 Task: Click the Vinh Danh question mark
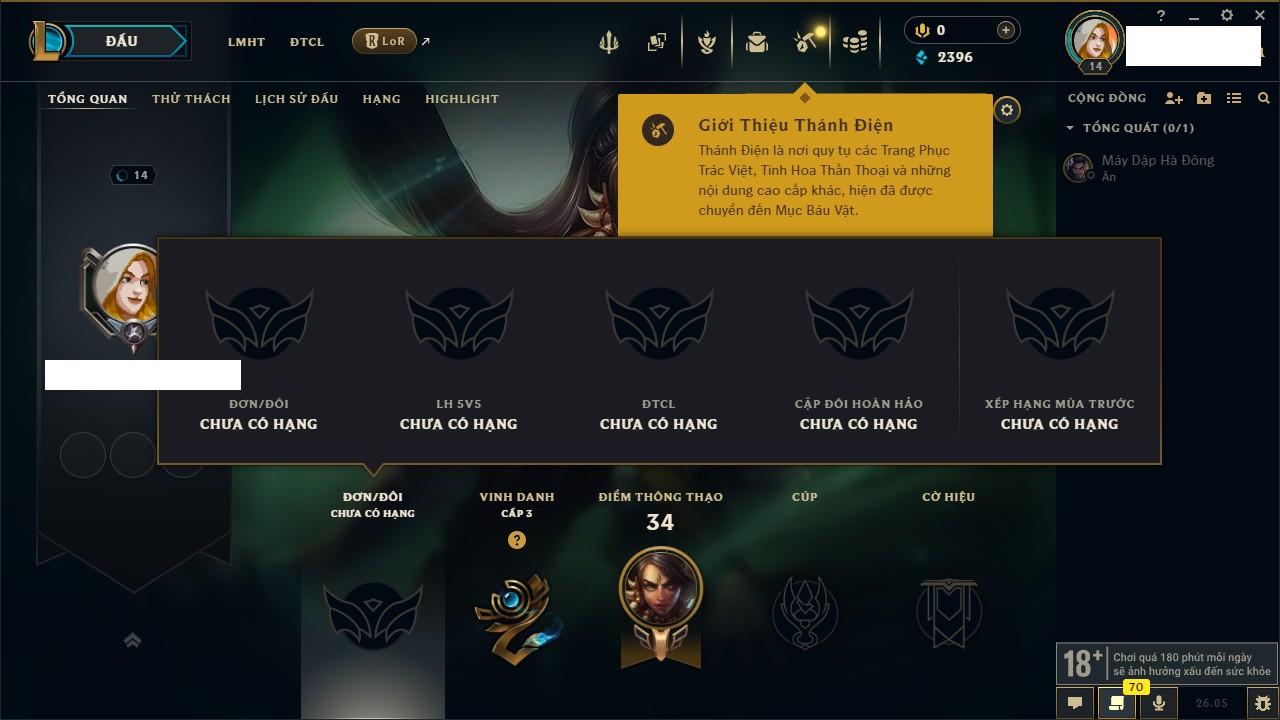click(517, 540)
